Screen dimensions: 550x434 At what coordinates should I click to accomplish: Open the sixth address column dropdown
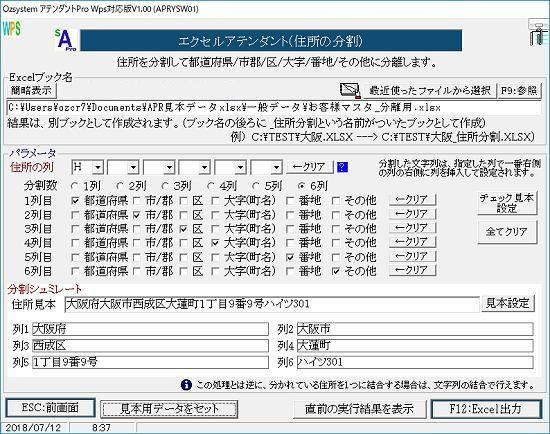click(276, 167)
